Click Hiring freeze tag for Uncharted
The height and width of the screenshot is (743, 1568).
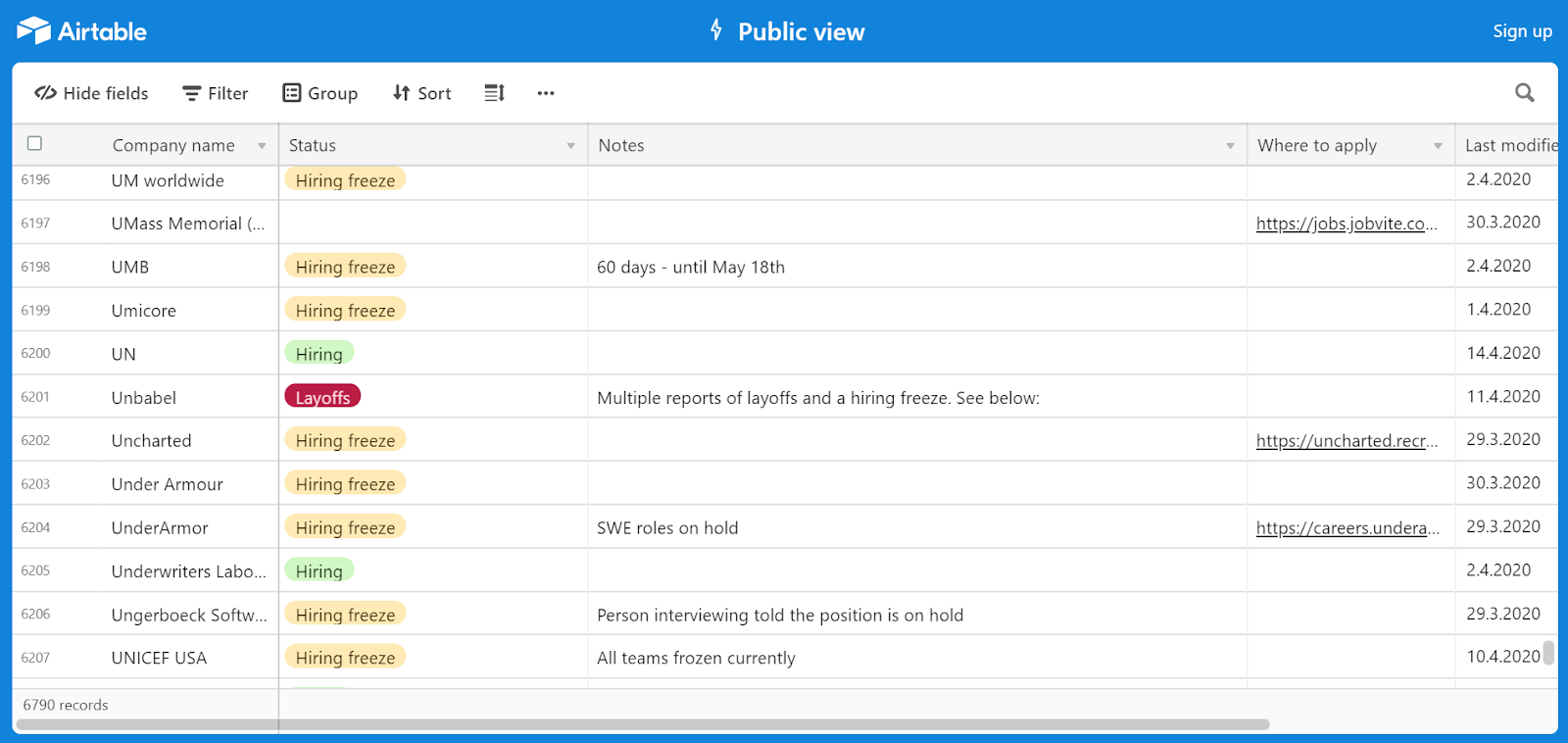(345, 440)
